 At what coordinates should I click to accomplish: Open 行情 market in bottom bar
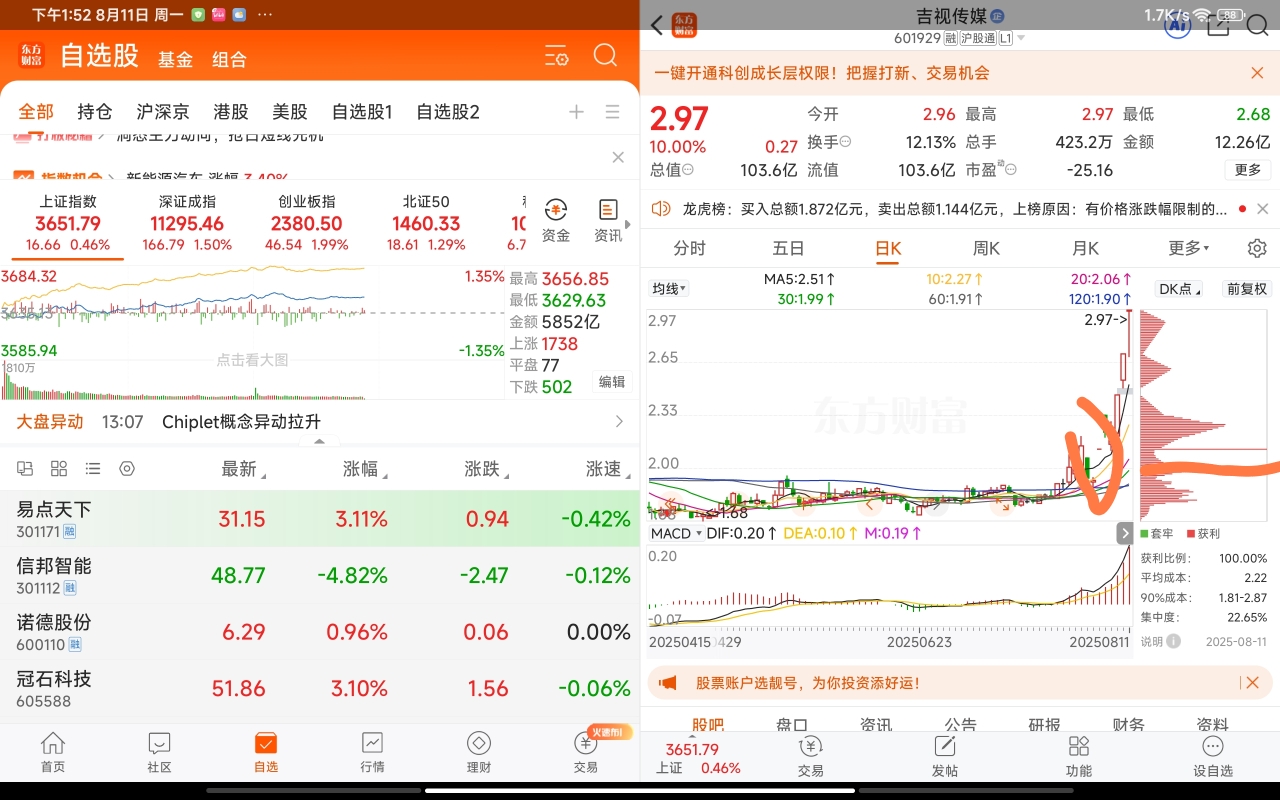[372, 753]
